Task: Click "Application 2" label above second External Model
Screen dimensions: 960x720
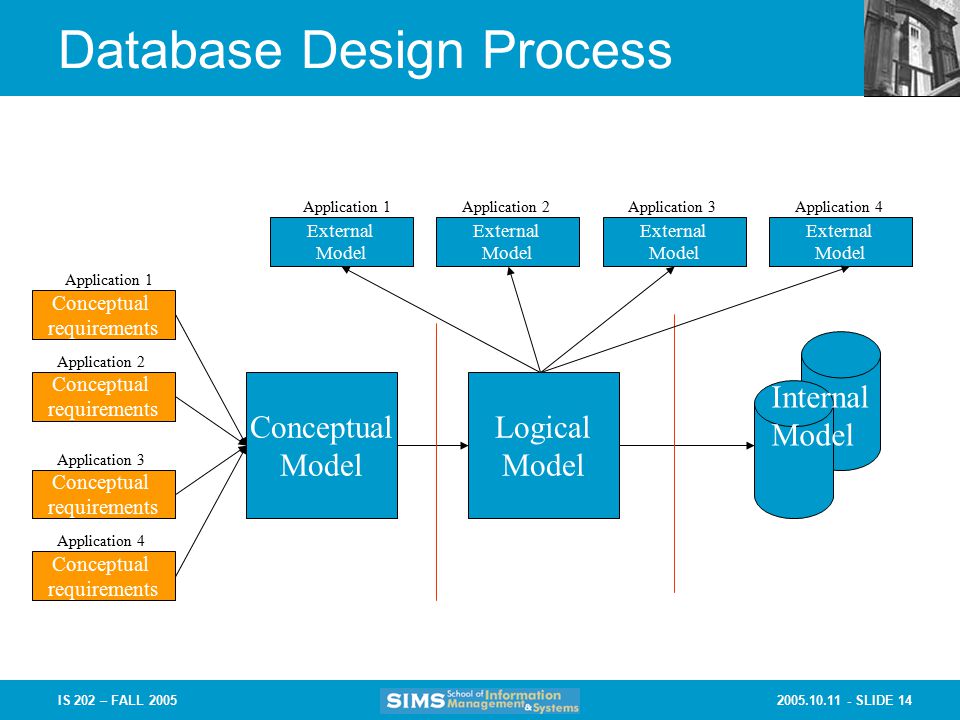Action: pos(506,207)
